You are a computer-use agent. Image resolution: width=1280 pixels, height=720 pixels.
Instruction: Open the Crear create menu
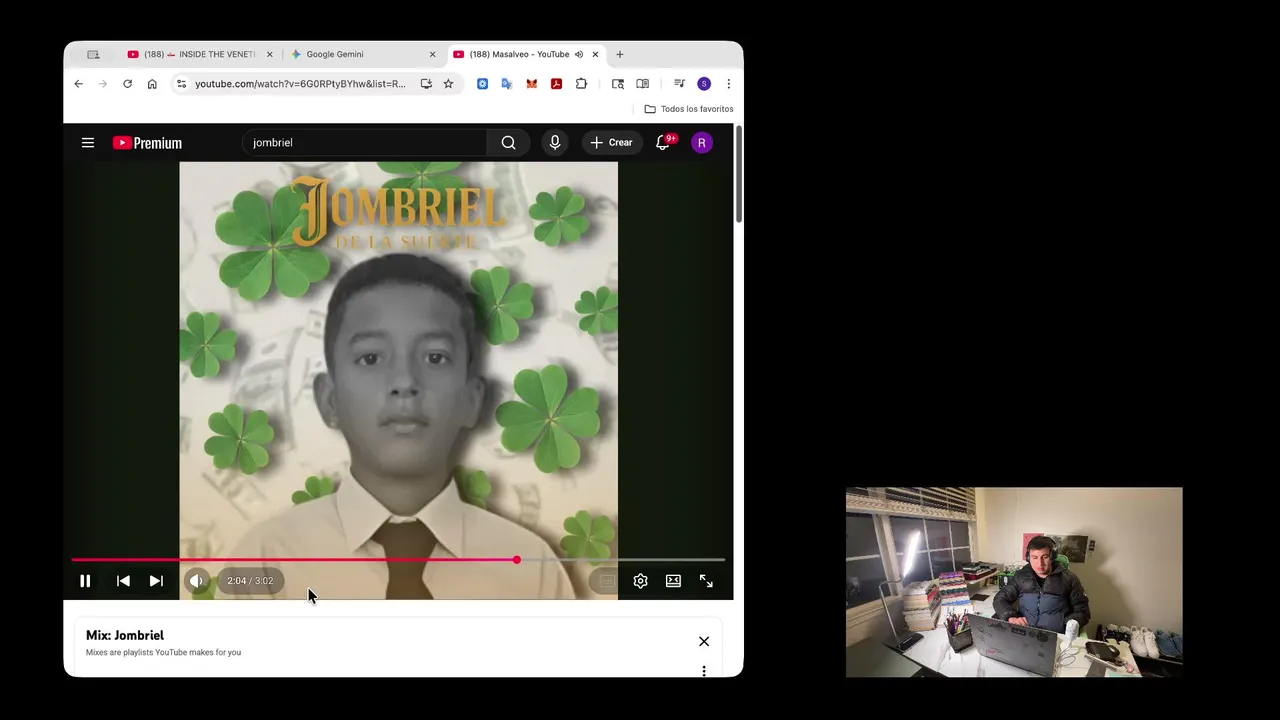(x=612, y=143)
